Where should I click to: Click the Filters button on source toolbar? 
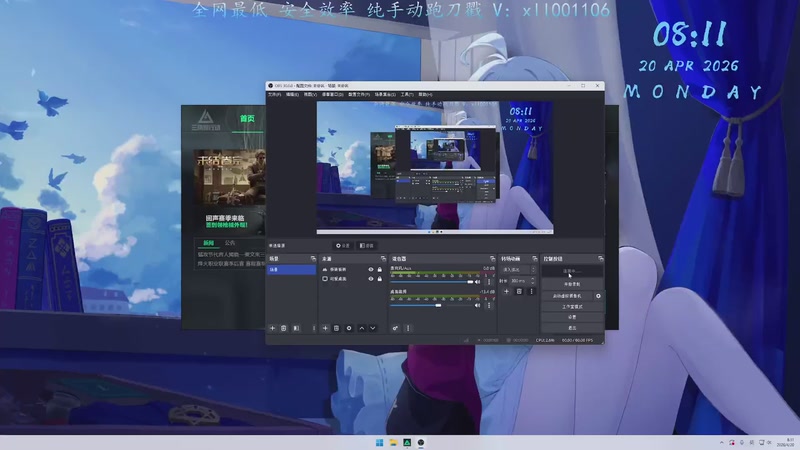(x=367, y=245)
